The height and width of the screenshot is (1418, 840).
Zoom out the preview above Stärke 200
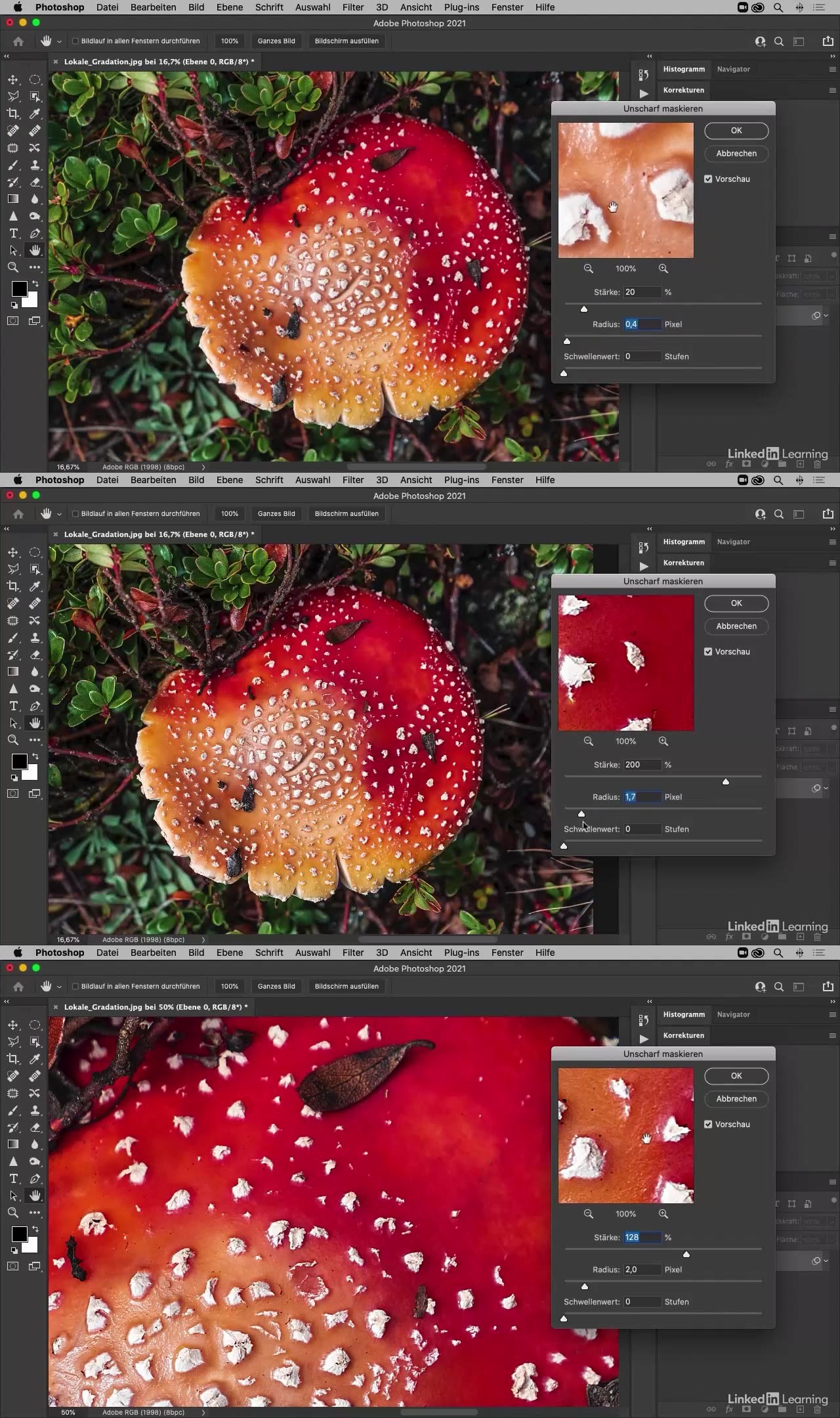coord(589,741)
